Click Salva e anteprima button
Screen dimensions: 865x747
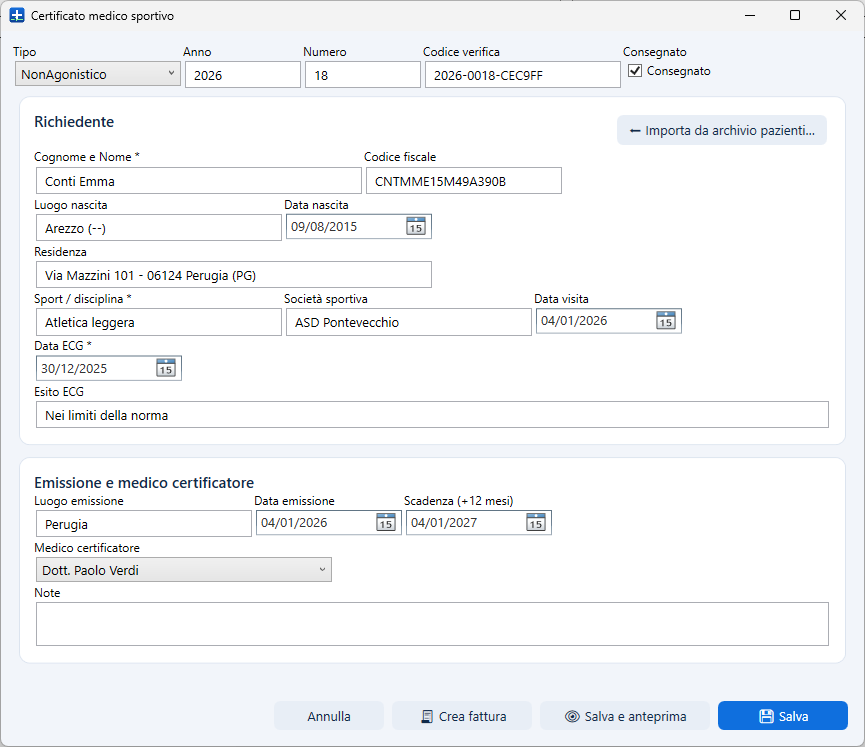(x=625, y=716)
